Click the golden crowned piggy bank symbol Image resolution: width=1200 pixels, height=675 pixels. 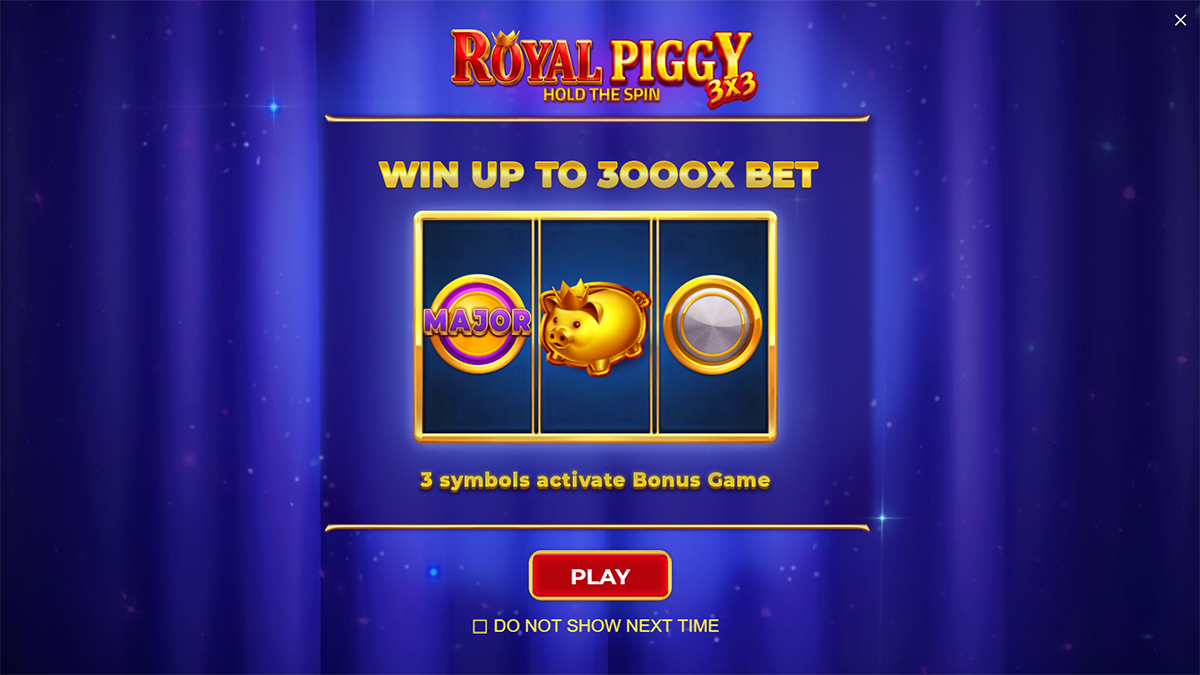pyautogui.click(x=596, y=326)
